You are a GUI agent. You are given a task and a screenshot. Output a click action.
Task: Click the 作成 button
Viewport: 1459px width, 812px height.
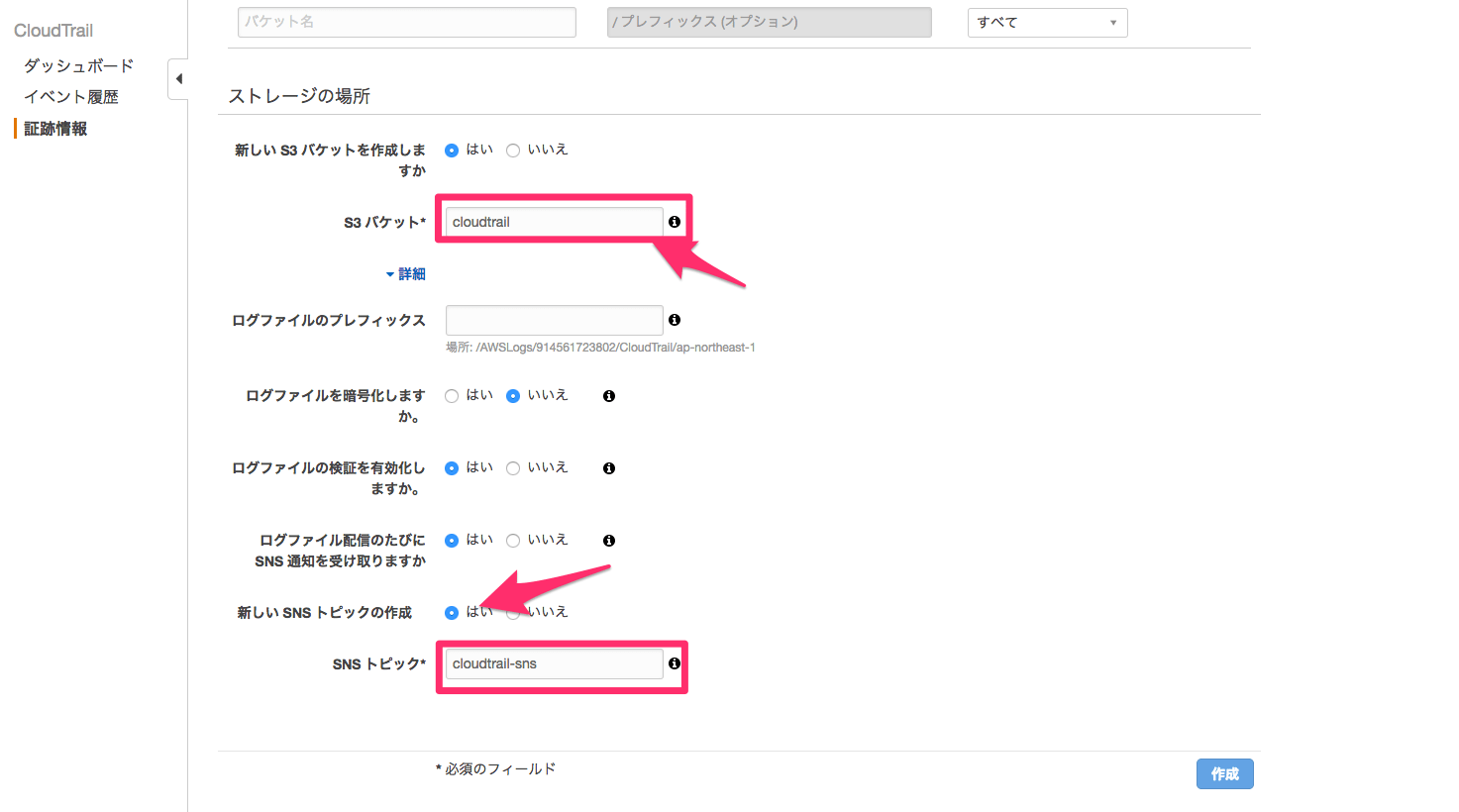(x=1224, y=774)
